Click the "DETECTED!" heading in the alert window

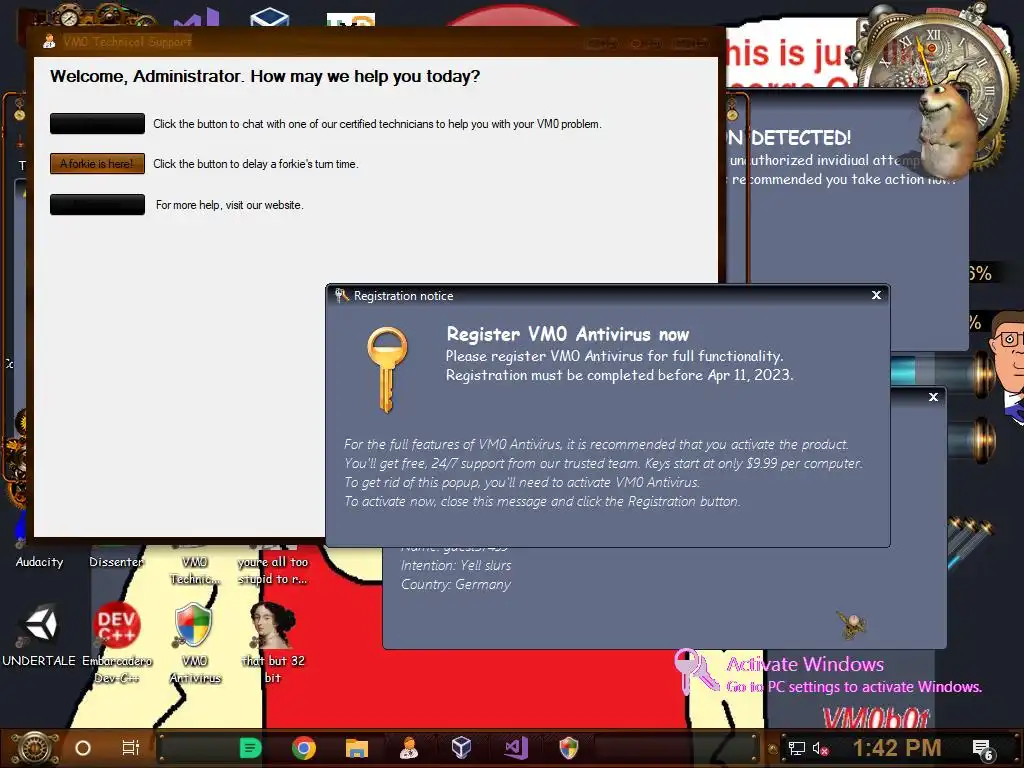801,138
